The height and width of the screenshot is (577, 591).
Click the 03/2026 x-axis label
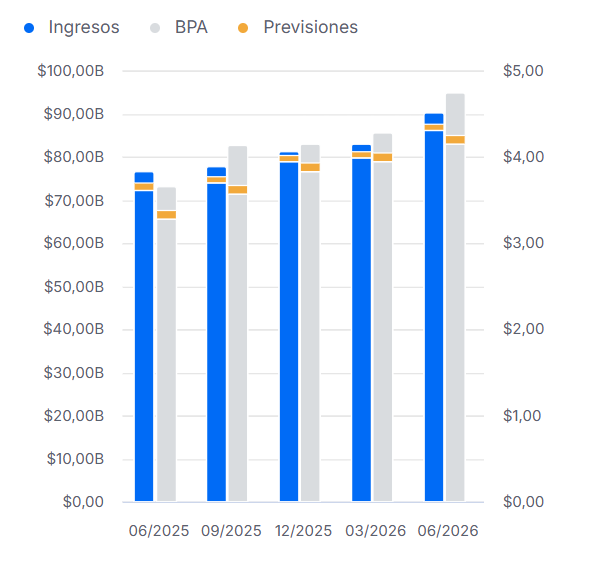376,531
